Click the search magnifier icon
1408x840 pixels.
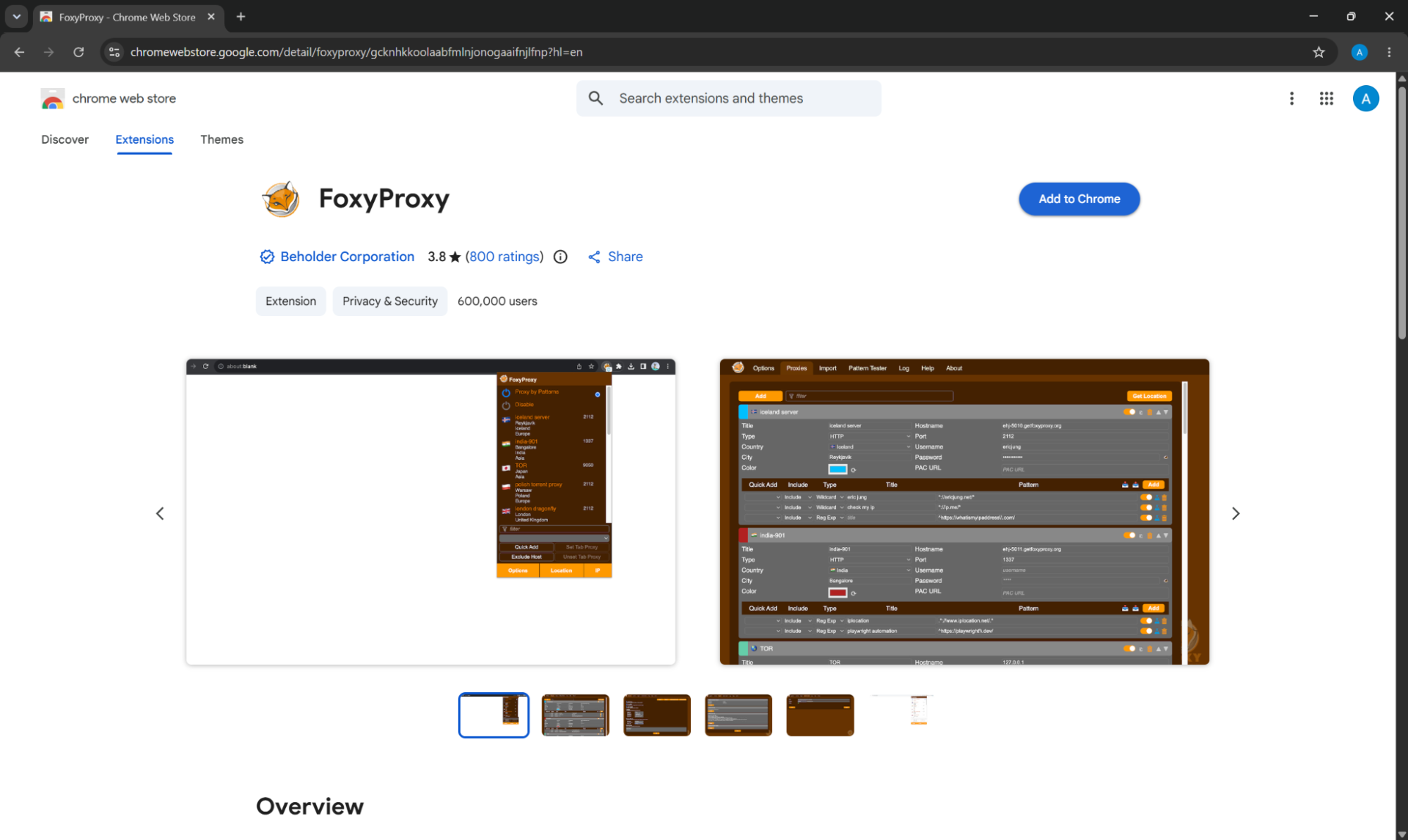pyautogui.click(x=596, y=98)
